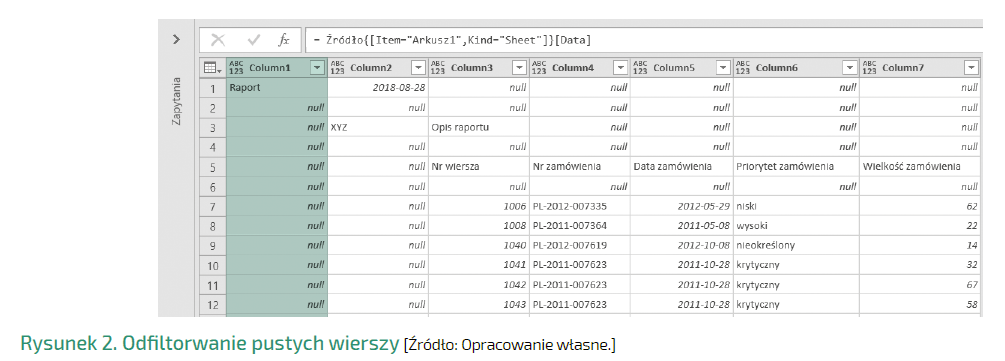Change Column1 data type icon
This screenshot has width=1005, height=361.
pyautogui.click(x=237, y=67)
